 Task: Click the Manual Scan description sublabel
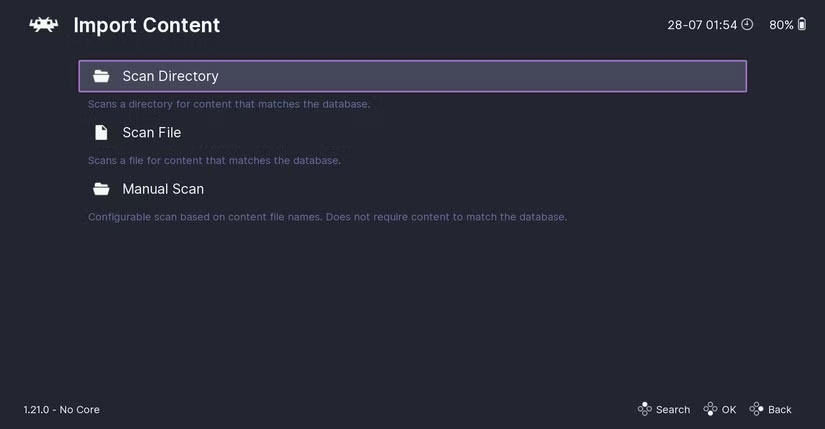point(327,217)
